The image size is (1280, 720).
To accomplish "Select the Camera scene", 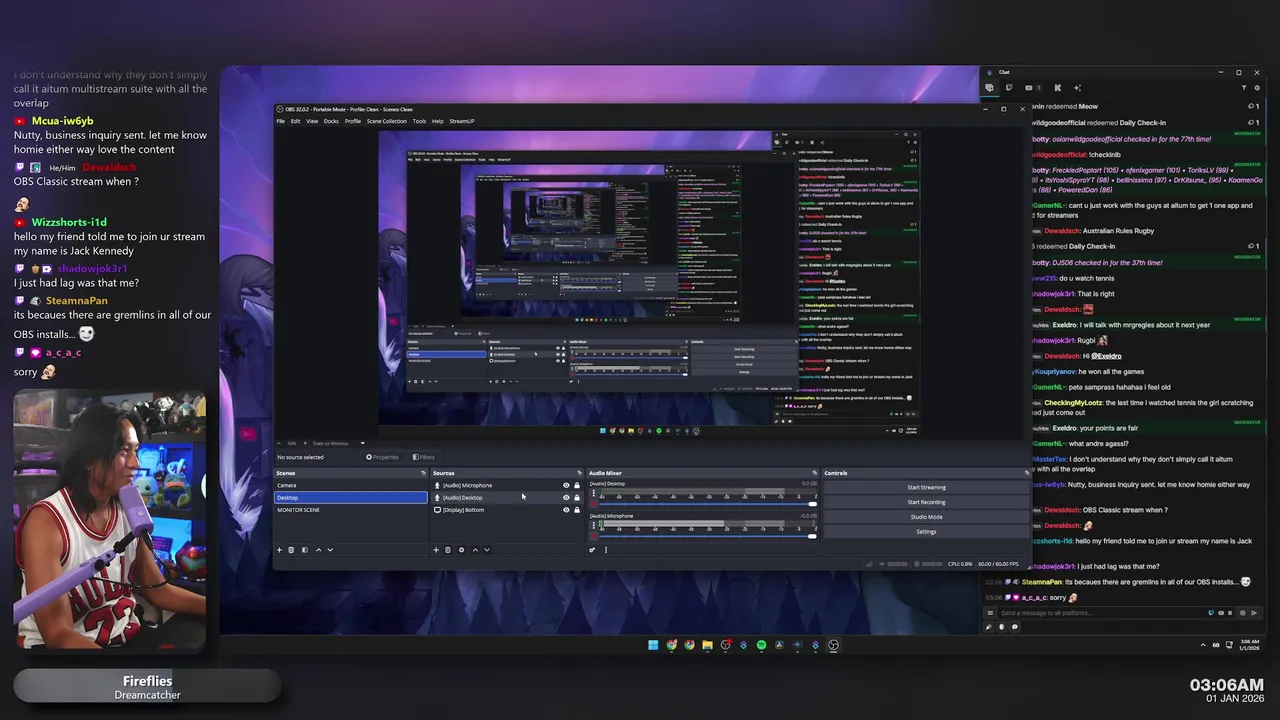I will (x=351, y=485).
